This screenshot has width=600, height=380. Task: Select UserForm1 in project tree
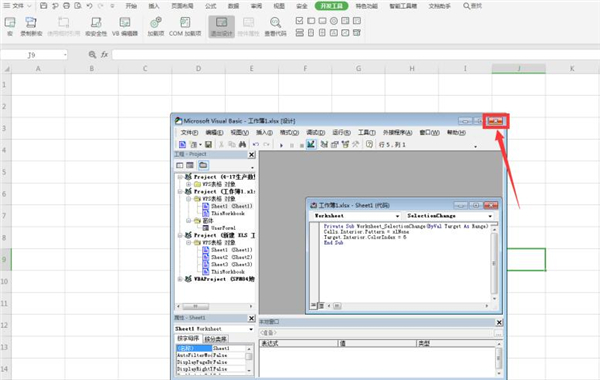223,228
